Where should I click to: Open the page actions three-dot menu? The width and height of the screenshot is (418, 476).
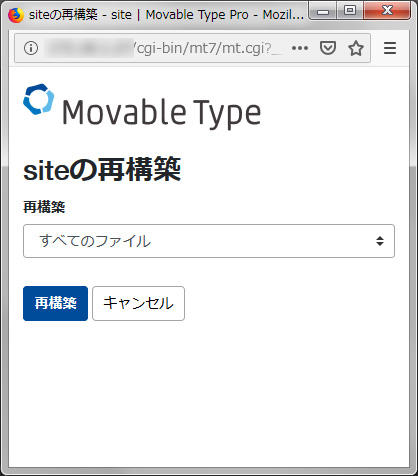pos(300,48)
